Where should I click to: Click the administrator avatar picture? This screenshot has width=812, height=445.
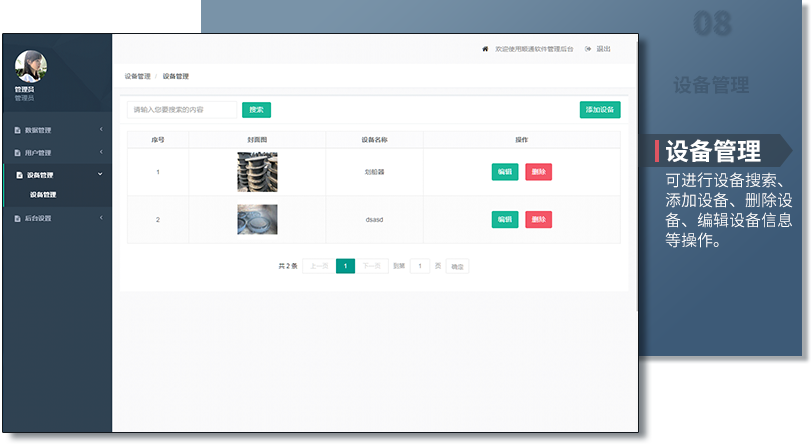(x=30, y=67)
